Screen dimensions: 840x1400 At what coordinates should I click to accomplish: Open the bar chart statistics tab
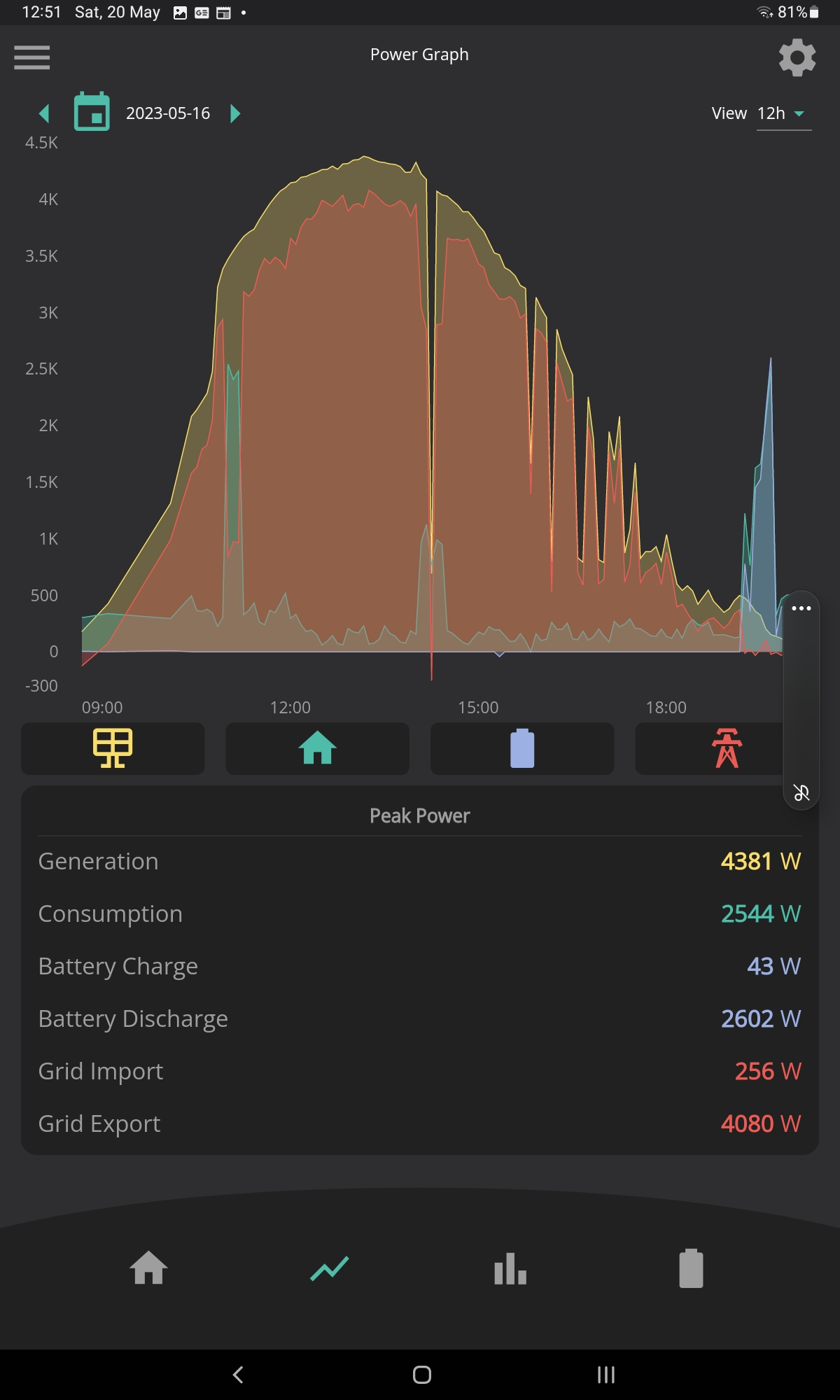[510, 1268]
